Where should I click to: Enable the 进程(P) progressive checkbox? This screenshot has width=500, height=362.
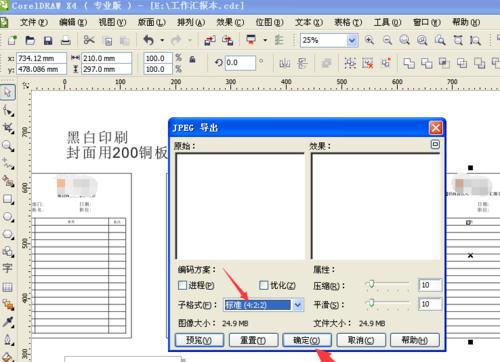[x=182, y=285]
